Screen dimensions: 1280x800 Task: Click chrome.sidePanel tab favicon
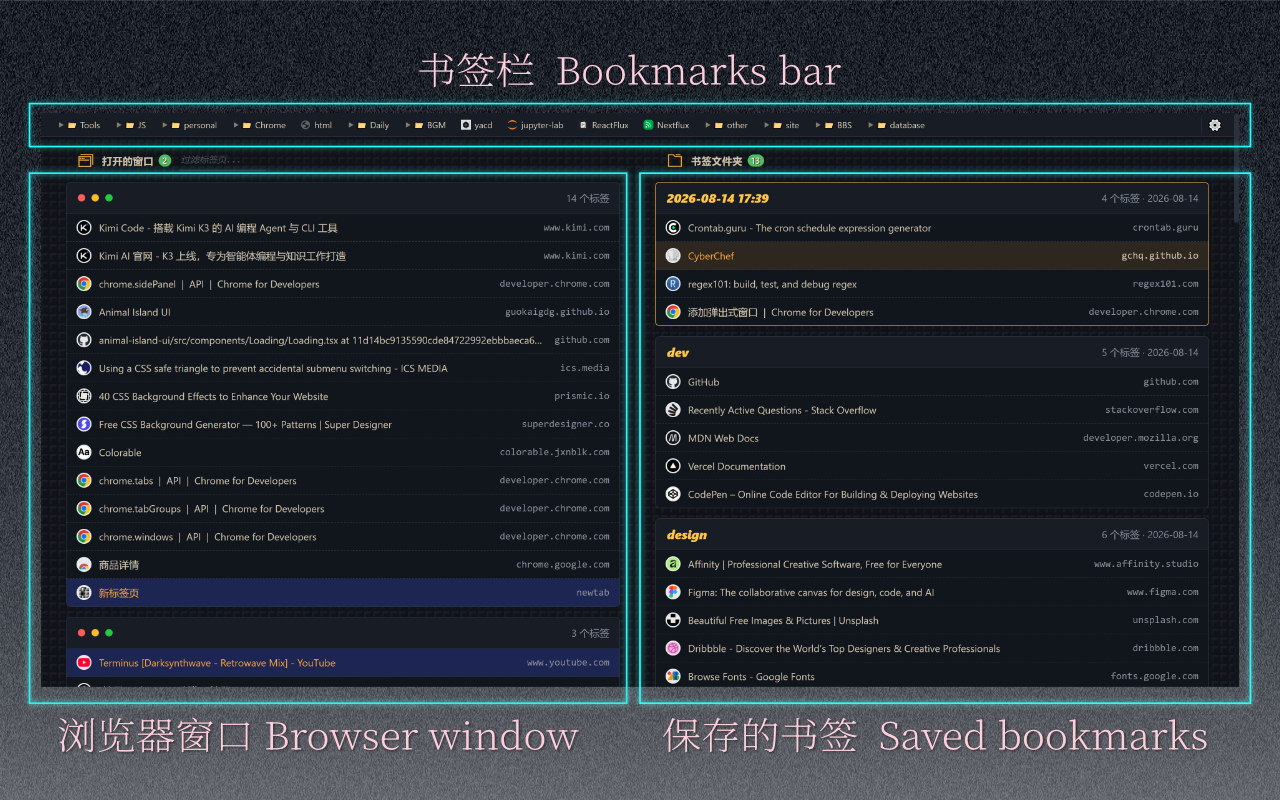click(84, 284)
